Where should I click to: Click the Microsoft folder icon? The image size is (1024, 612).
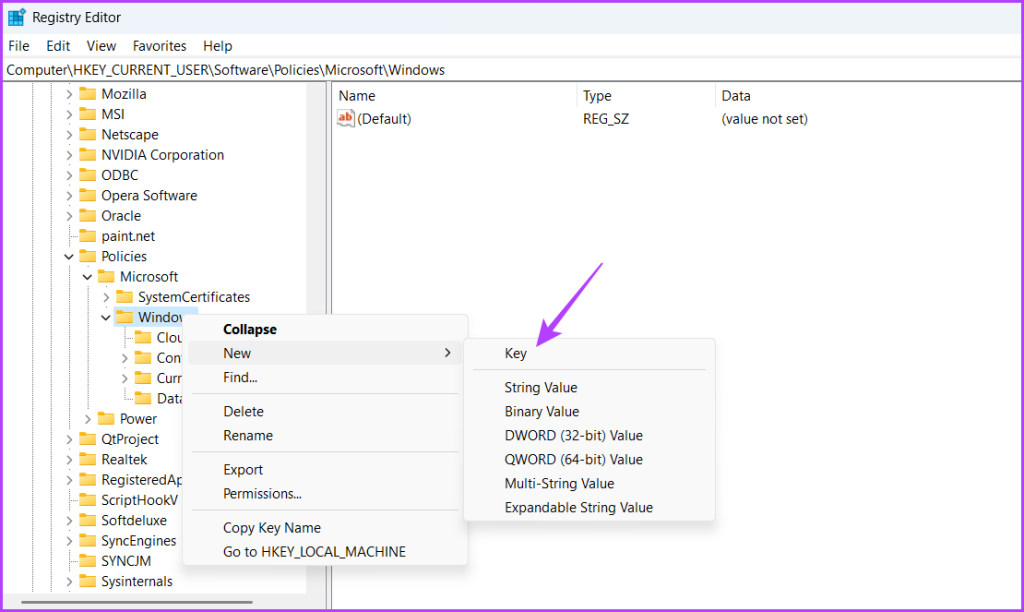(x=106, y=276)
